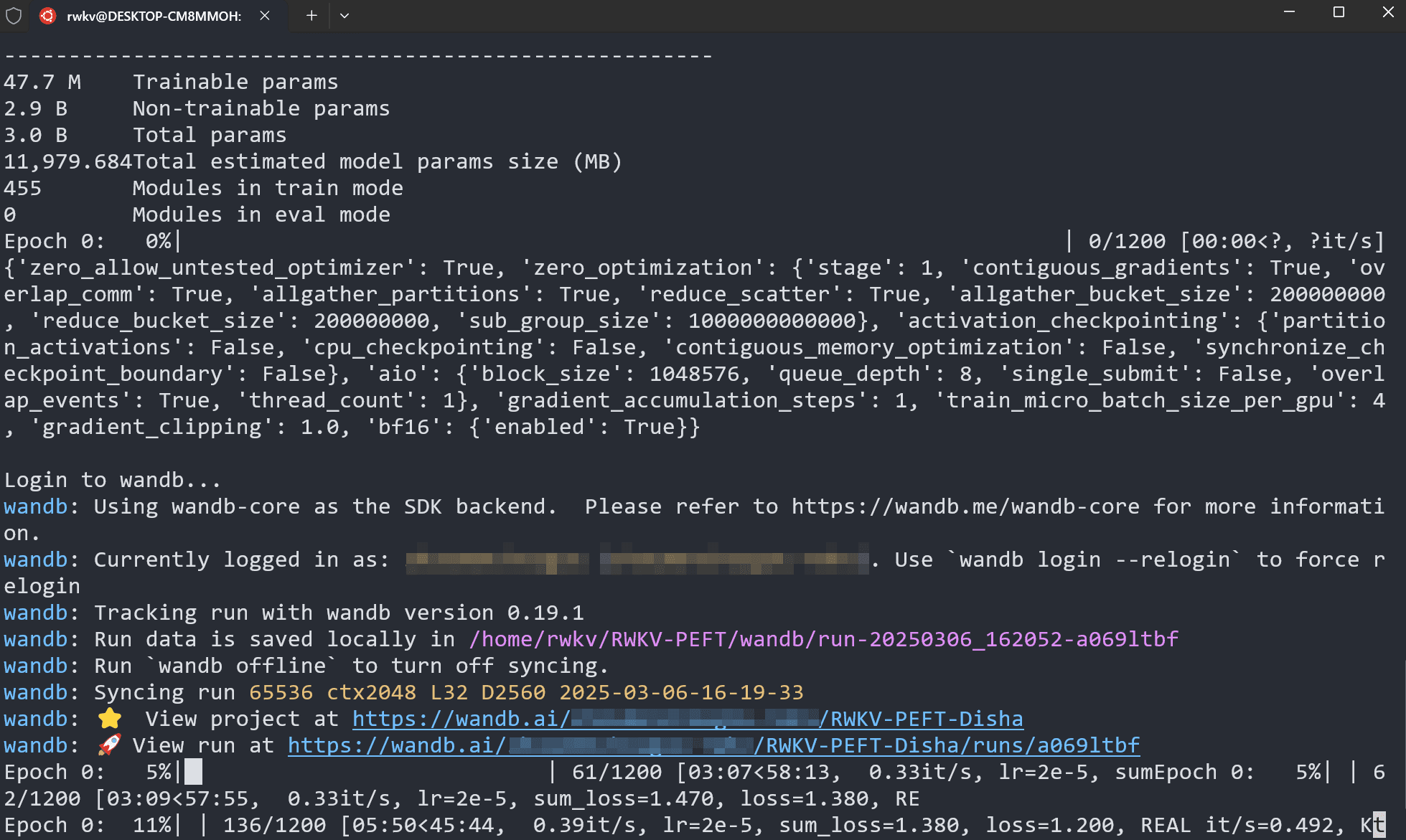Maximize the terminal window
Viewport: 1406px width, 840px height.
point(1339,12)
